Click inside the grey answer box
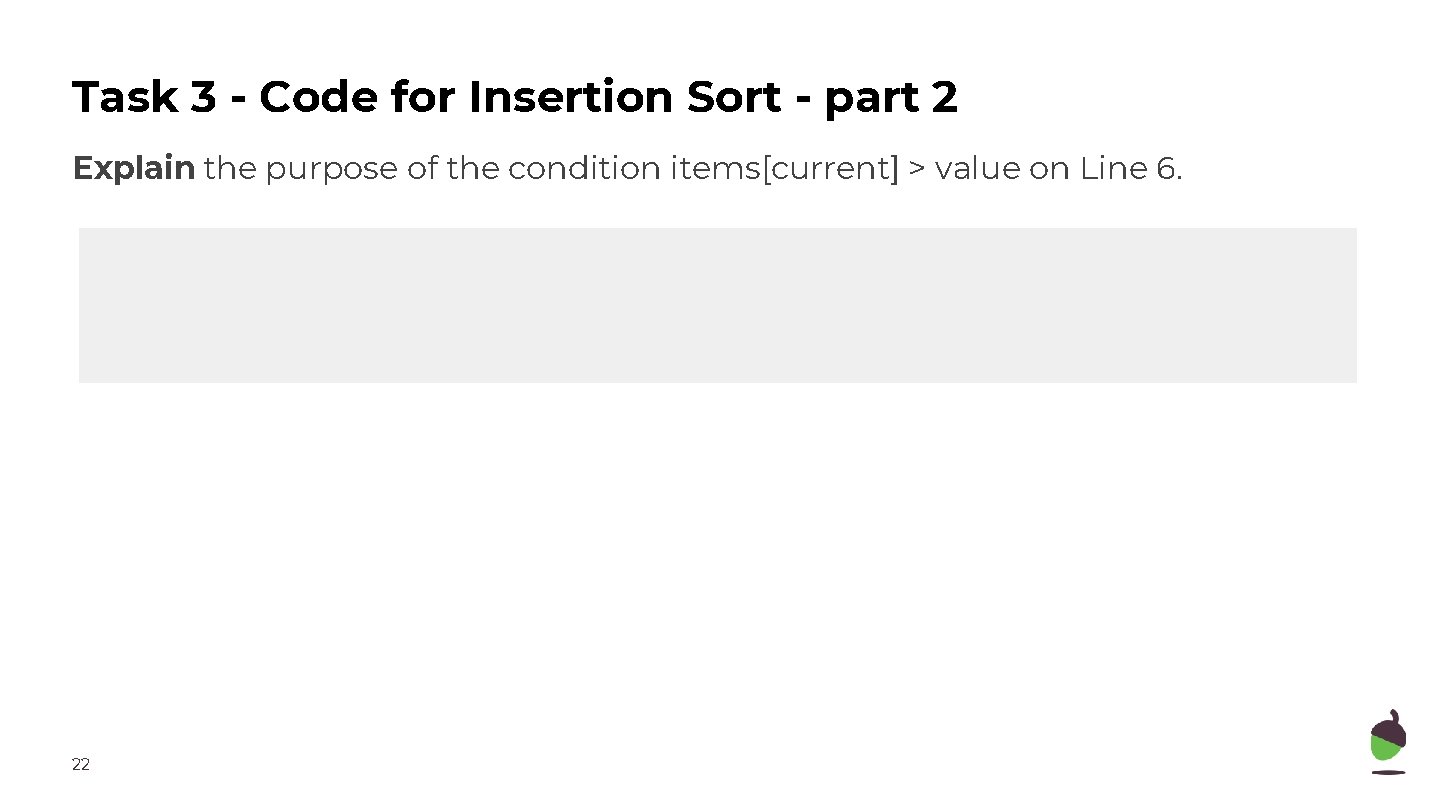 (717, 305)
